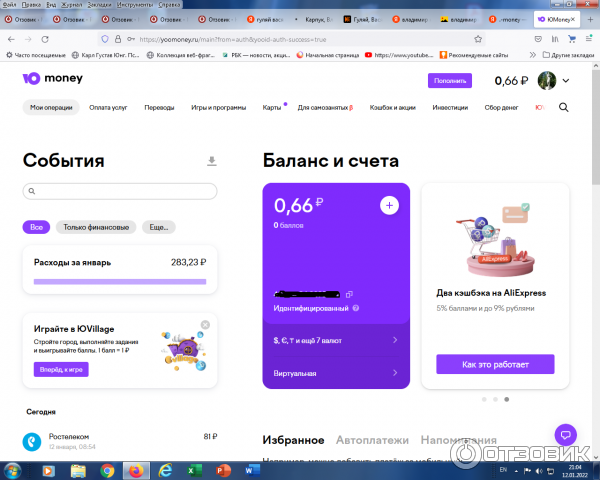Image resolution: width=600 pixels, height=480 pixels.
Task: Go back in browser history
Action: pyautogui.click(x=11, y=39)
